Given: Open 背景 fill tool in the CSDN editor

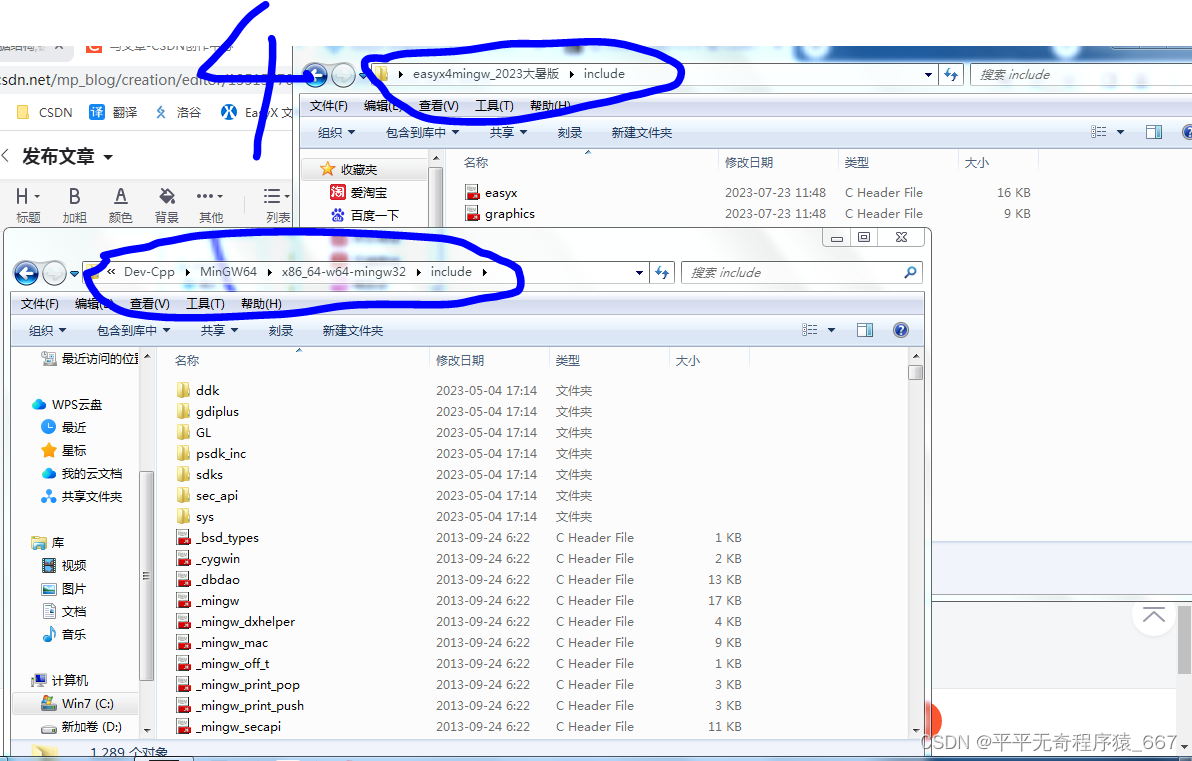Looking at the screenshot, I should [166, 205].
